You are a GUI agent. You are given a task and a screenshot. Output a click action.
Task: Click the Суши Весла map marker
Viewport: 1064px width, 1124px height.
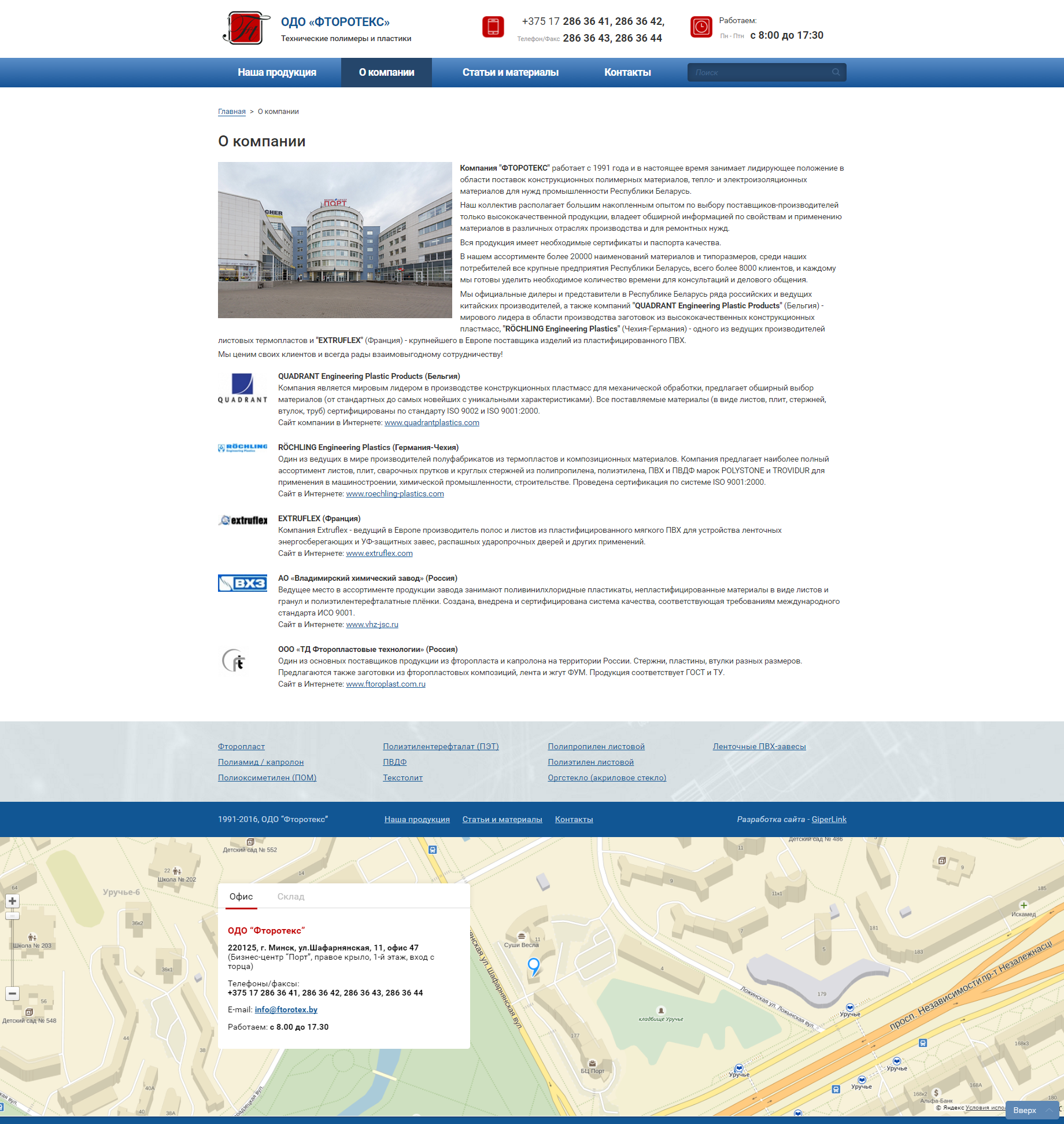tap(521, 936)
